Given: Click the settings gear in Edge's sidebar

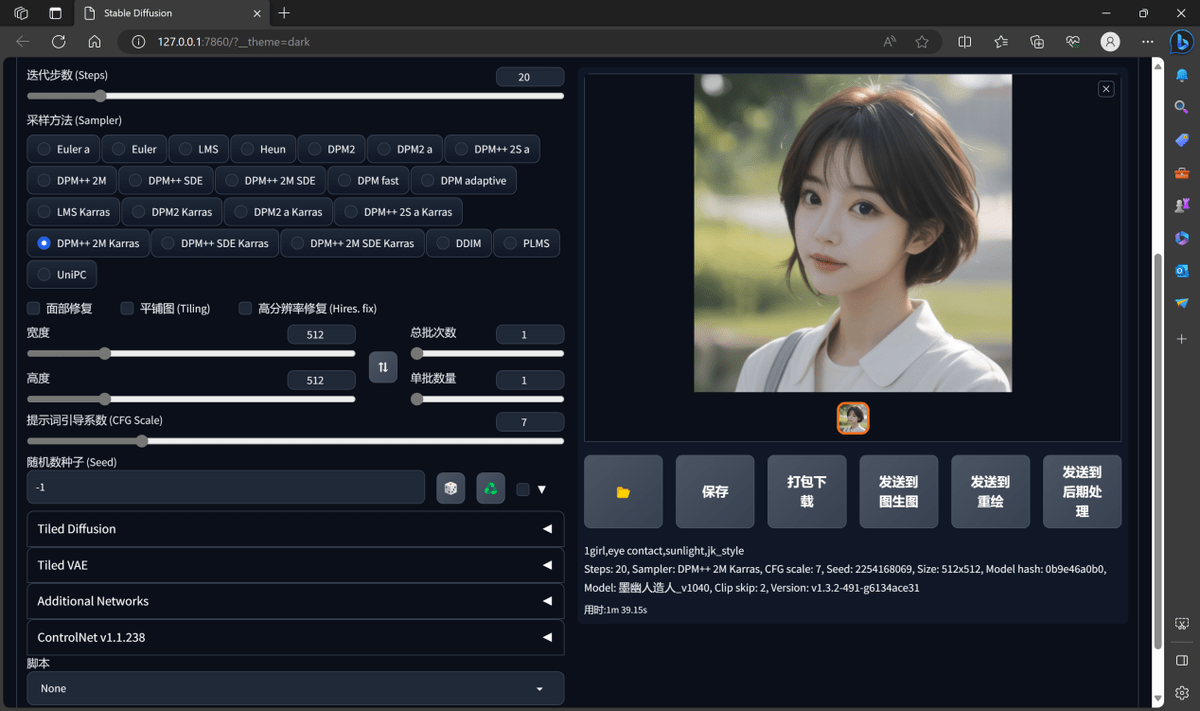Looking at the screenshot, I should tap(1181, 694).
